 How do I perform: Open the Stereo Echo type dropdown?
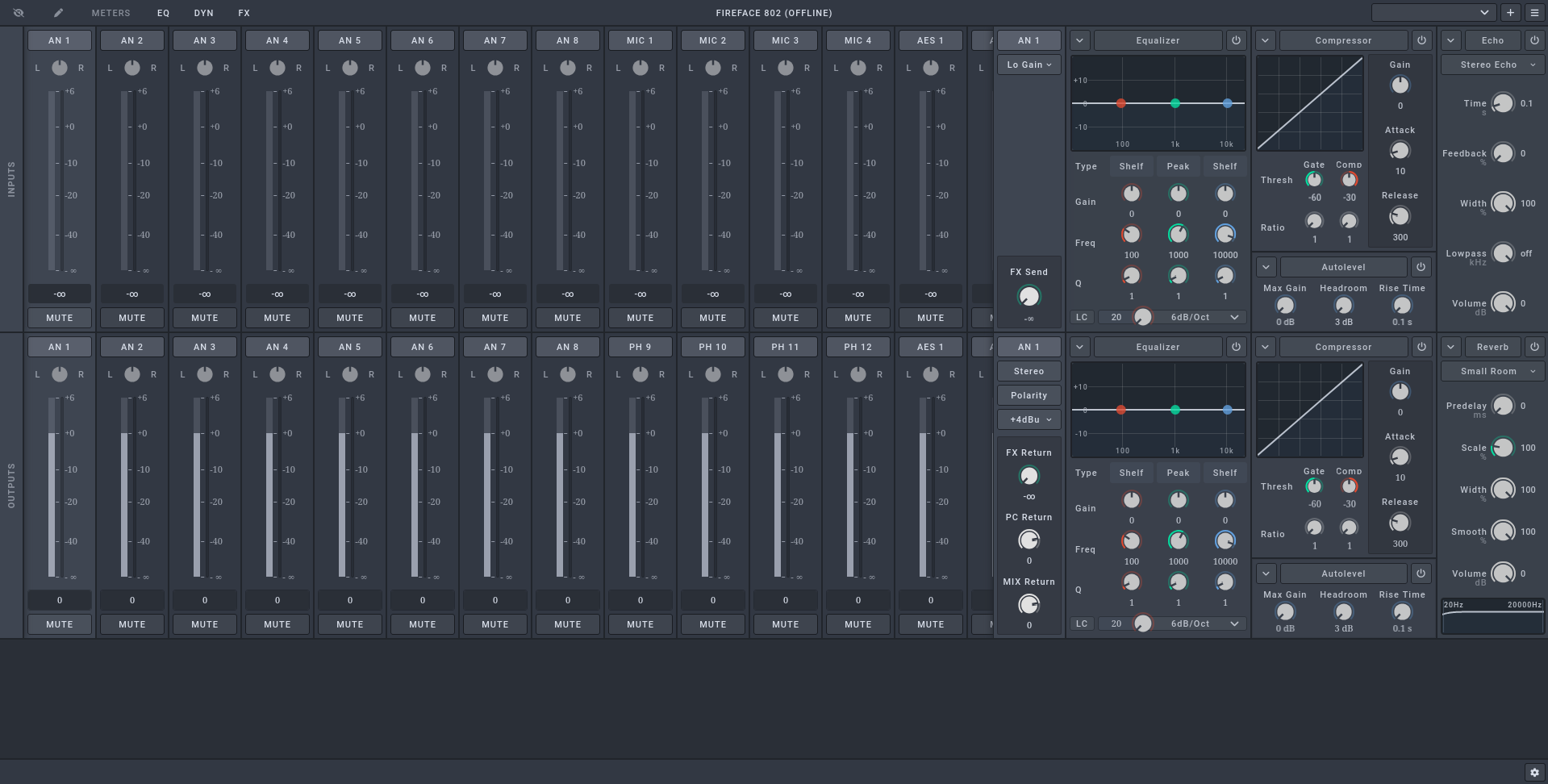pos(1492,65)
